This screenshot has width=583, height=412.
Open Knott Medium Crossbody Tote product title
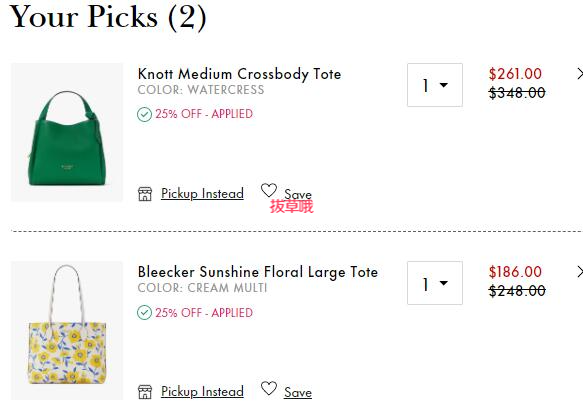coord(239,74)
